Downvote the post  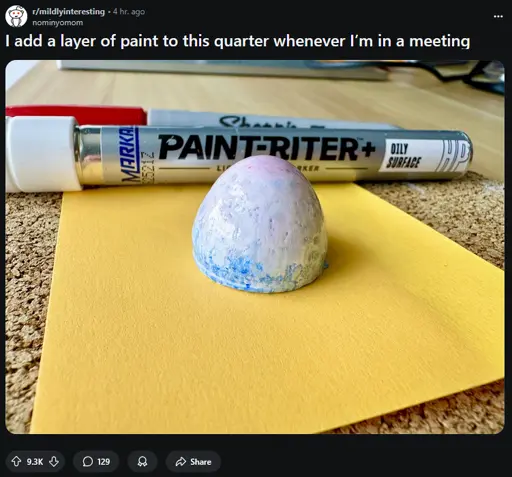tap(54, 461)
